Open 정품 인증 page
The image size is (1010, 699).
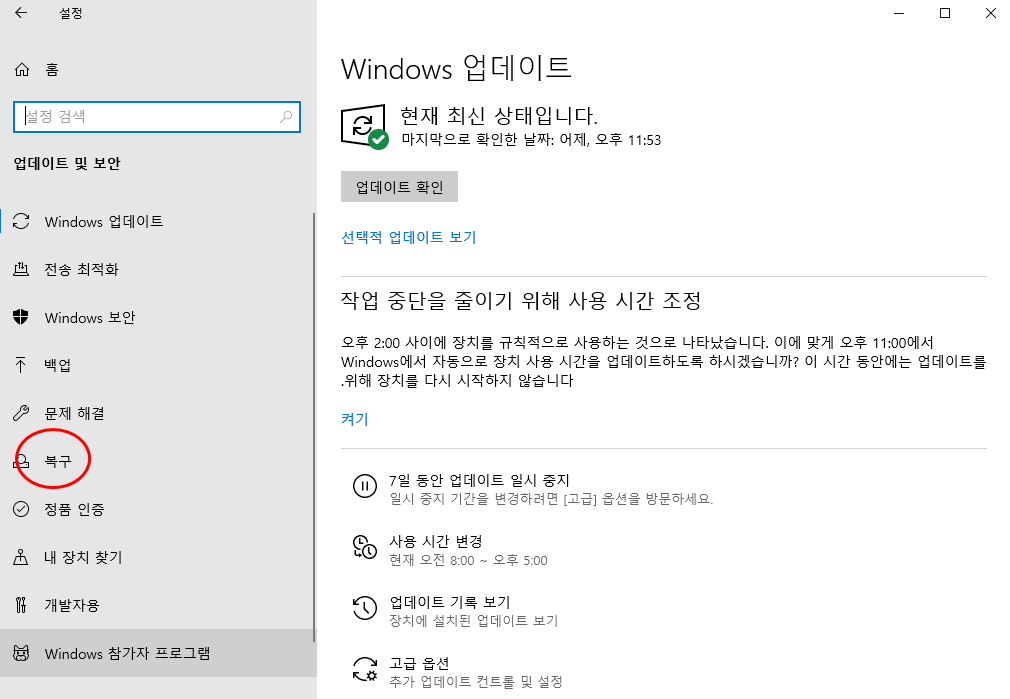click(157, 509)
